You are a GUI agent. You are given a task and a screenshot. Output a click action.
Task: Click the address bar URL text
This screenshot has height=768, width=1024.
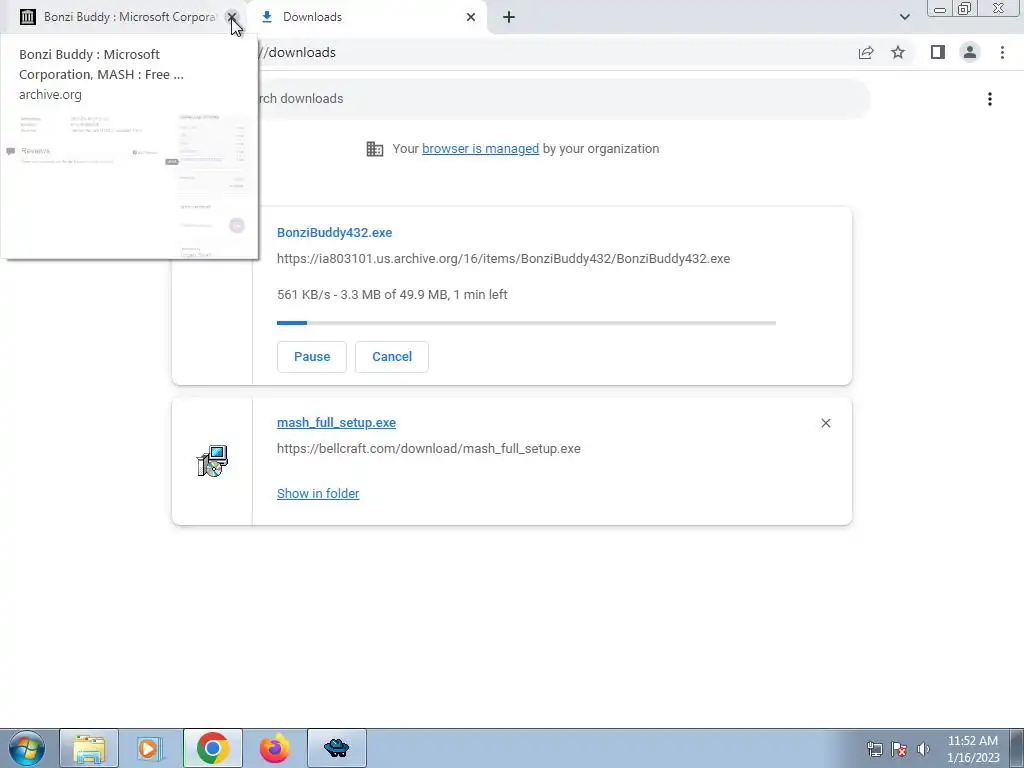[297, 52]
